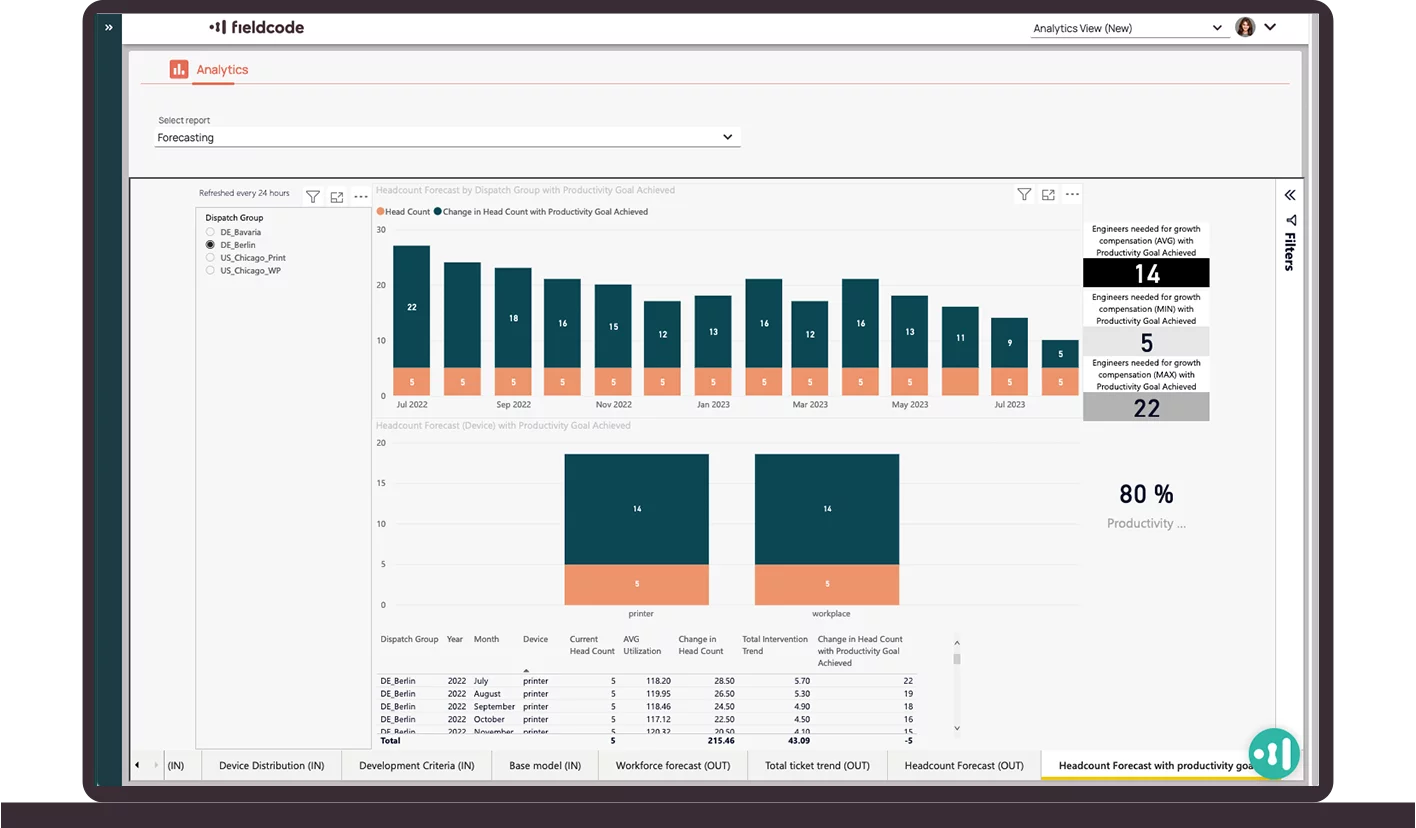The height and width of the screenshot is (828, 1416).
Task: Open the Headcount Forecast with productivity goal tab
Action: [x=1155, y=766]
